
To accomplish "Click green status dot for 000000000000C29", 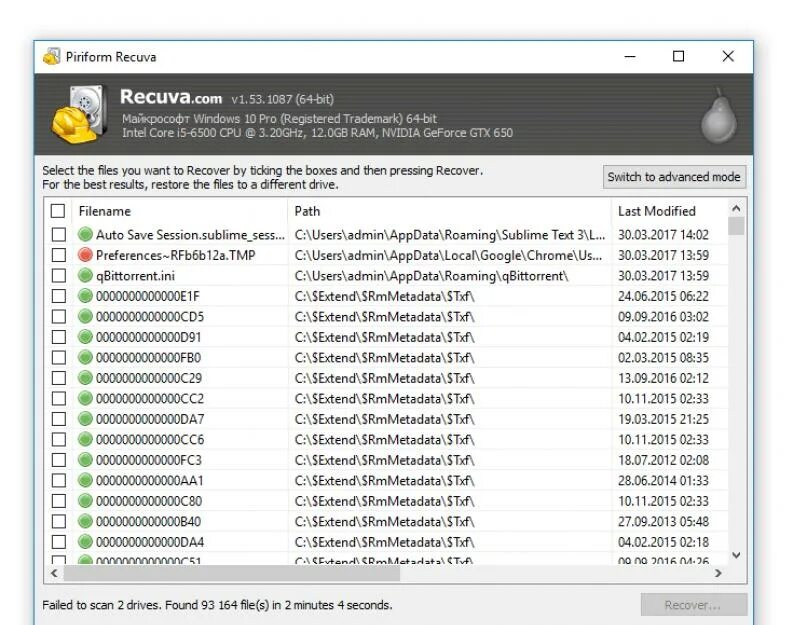I will tap(85, 378).
